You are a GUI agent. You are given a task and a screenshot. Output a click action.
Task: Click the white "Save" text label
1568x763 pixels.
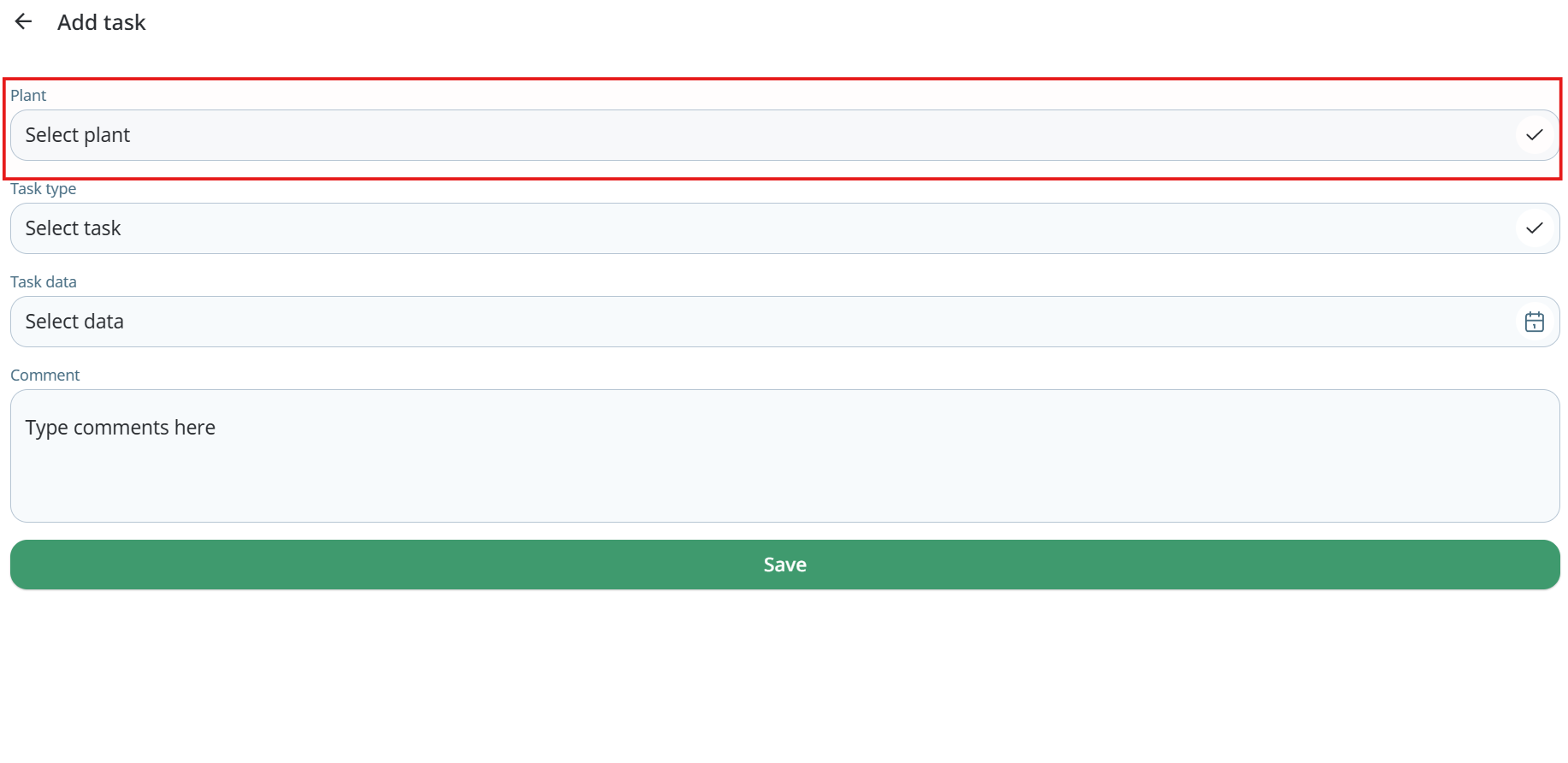coord(784,565)
